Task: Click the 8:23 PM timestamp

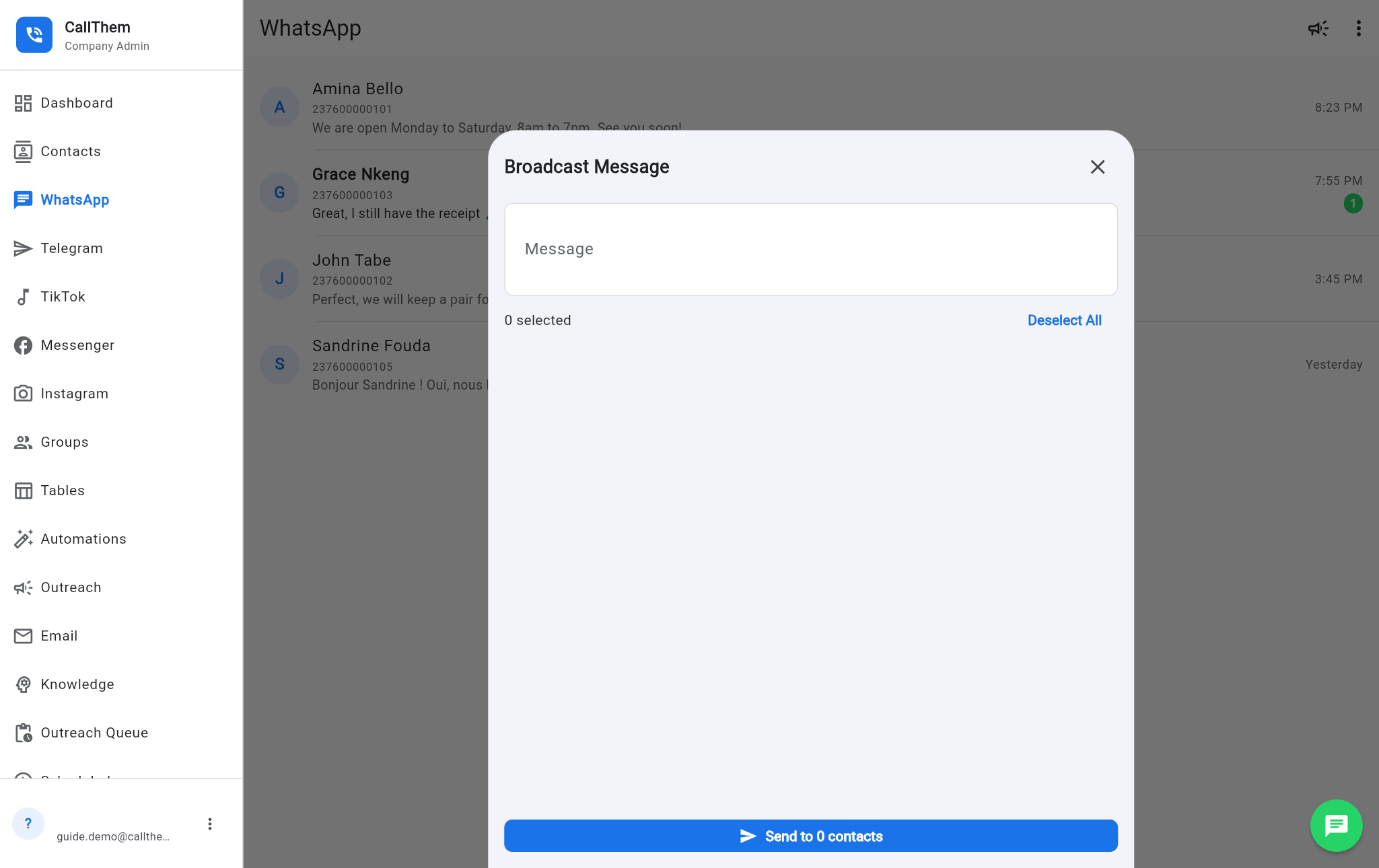Action: coord(1339,108)
